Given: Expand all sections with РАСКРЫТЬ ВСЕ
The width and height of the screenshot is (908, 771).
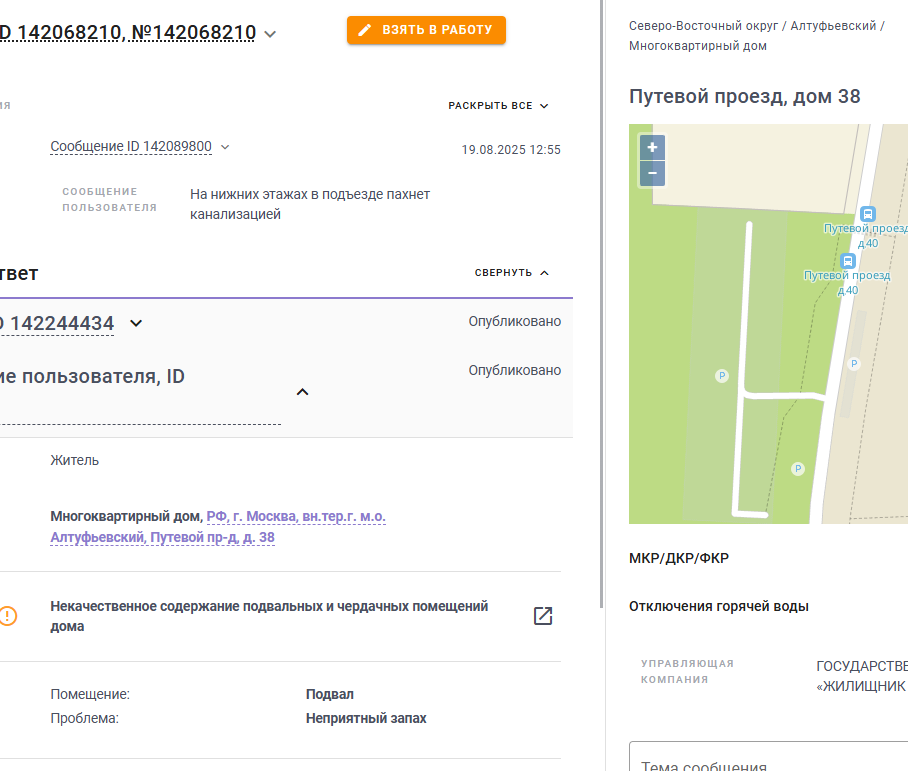Looking at the screenshot, I should click(498, 106).
